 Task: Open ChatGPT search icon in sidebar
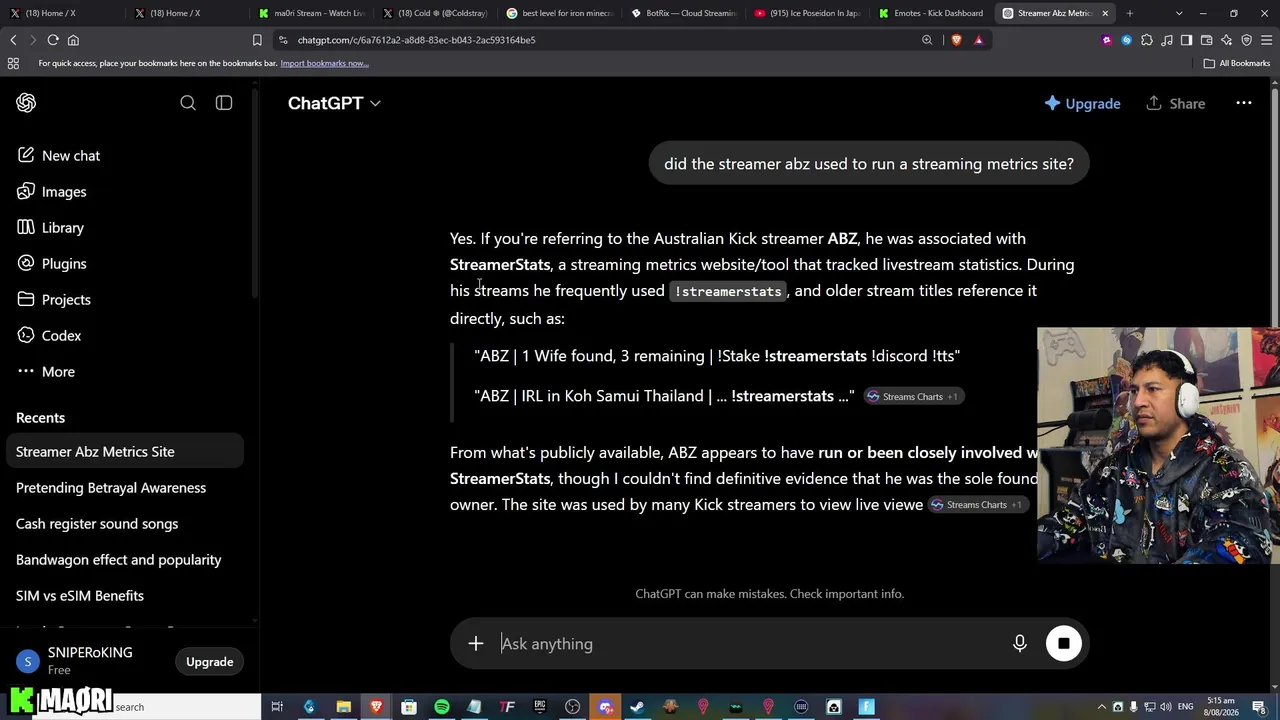point(188,103)
